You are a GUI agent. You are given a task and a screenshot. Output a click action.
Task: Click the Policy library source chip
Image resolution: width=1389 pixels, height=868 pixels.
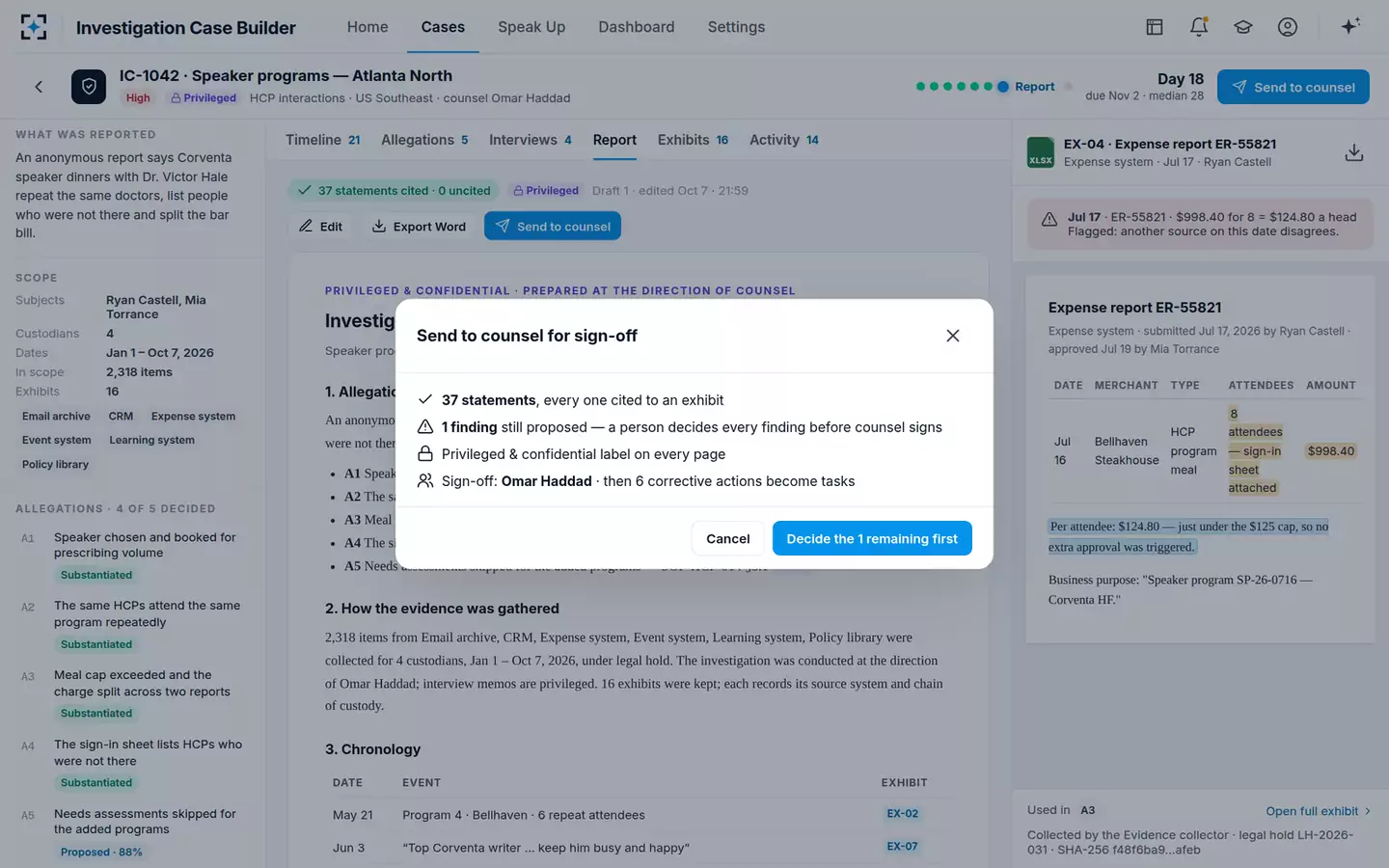click(55, 465)
